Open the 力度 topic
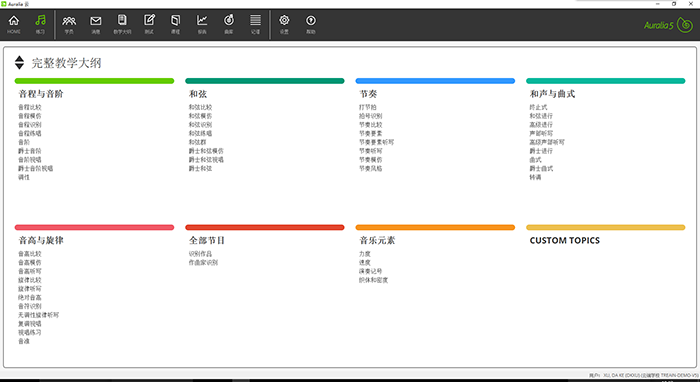The width and height of the screenshot is (700, 382). point(365,253)
